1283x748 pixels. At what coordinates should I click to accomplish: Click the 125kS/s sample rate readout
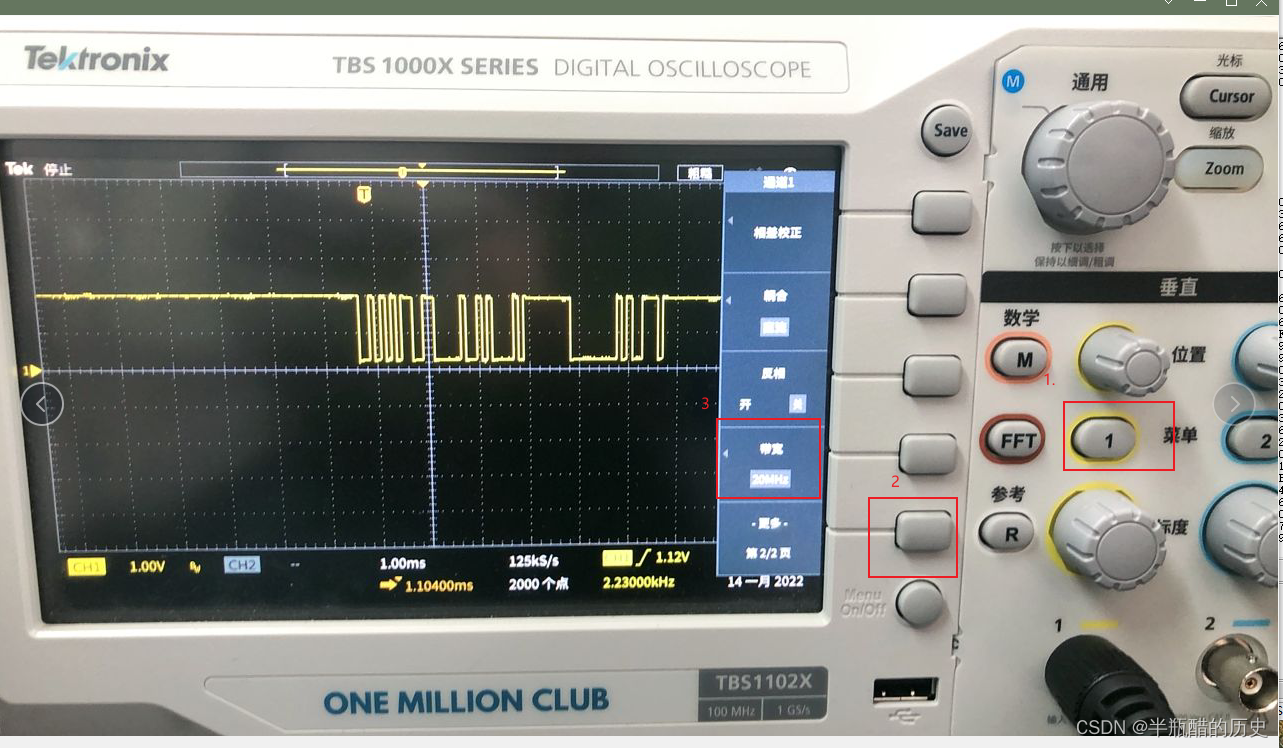coord(536,561)
